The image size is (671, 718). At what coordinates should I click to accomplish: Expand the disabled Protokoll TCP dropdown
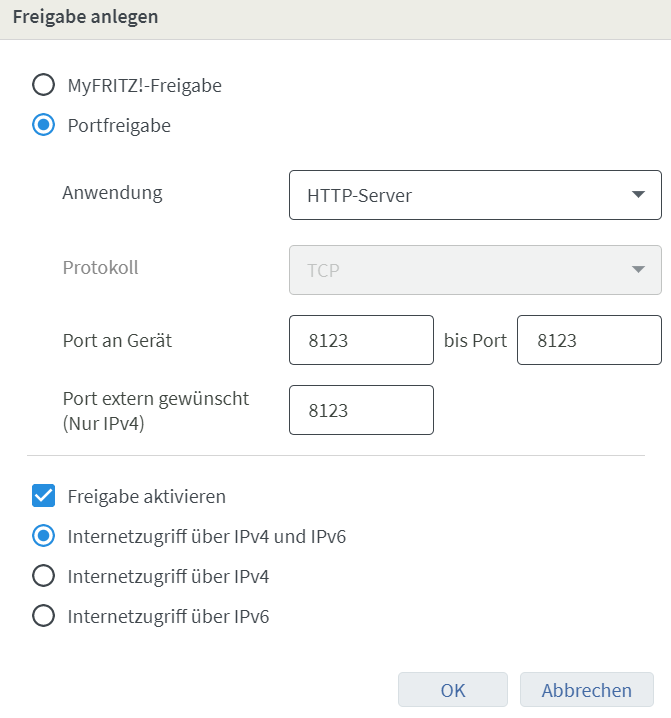point(475,270)
